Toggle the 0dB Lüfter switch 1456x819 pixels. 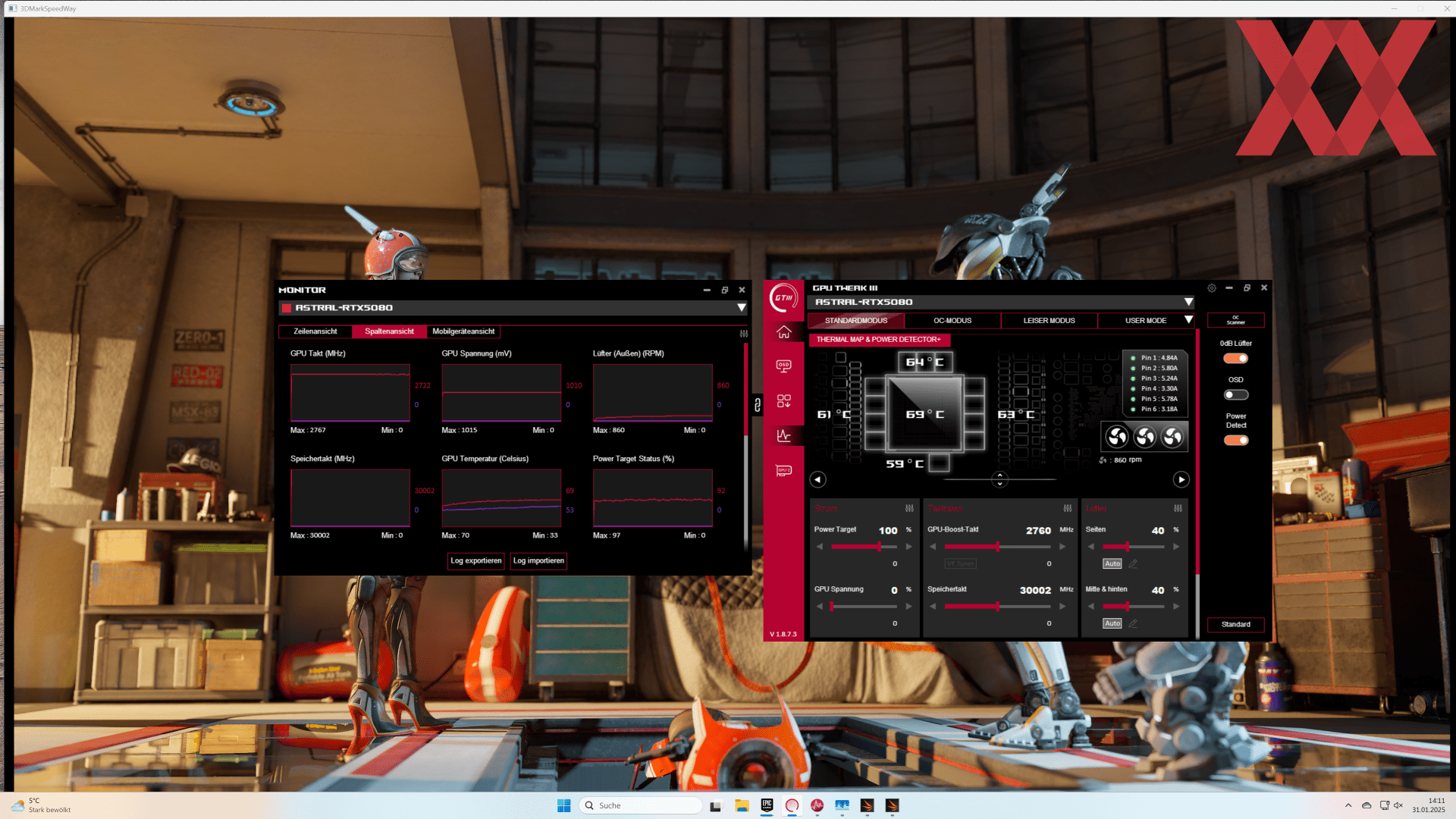[x=1235, y=359]
